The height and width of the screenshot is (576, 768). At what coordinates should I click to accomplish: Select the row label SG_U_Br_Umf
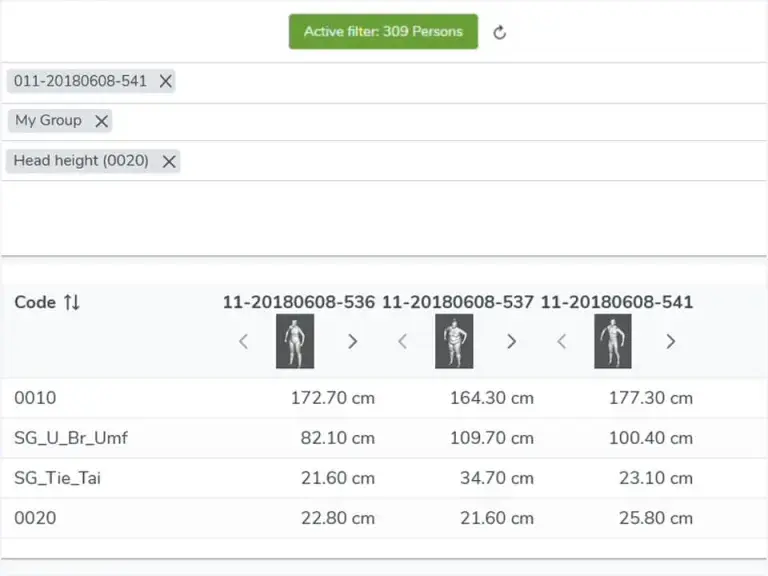71,438
